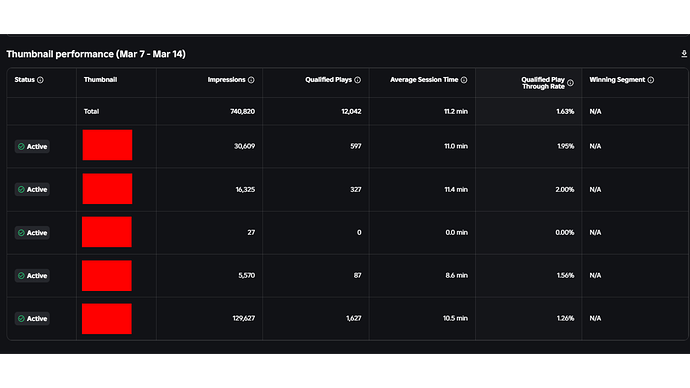Click Active status badge in 27 impressions row
Viewport: 690px width, 388px height.
[32, 233]
